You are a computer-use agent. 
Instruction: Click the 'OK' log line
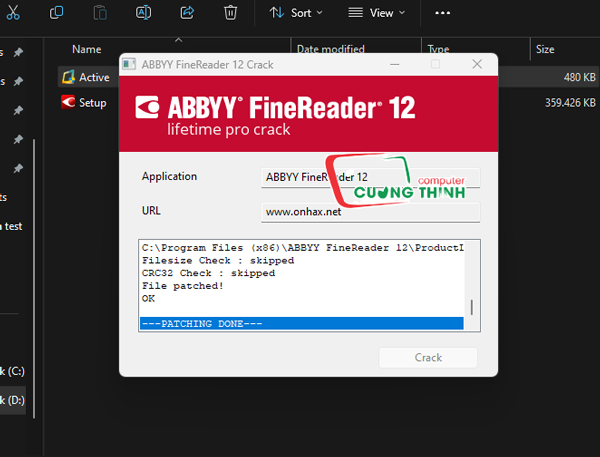pos(148,299)
